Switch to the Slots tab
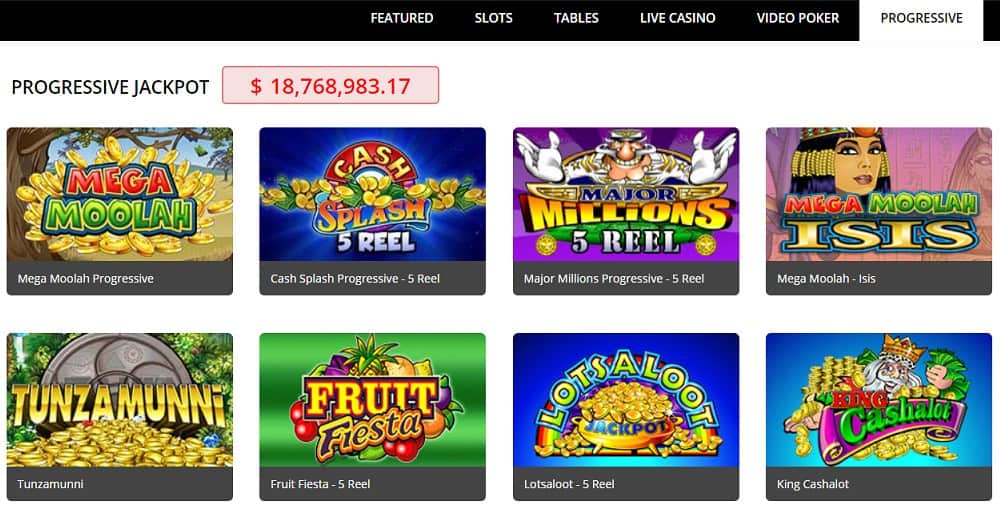Viewport: 1000px width, 505px height. (x=494, y=18)
